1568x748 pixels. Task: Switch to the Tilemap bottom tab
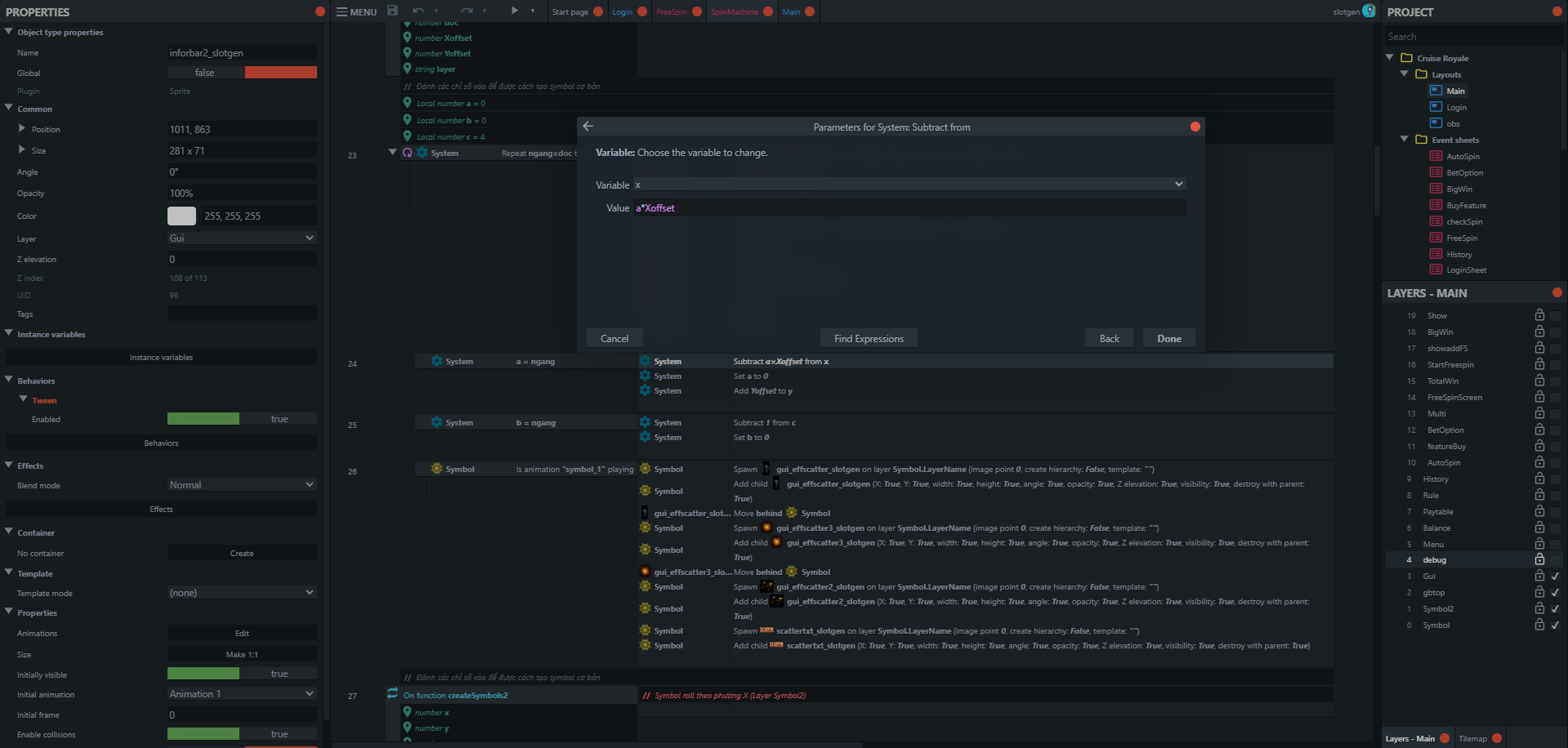click(1472, 738)
